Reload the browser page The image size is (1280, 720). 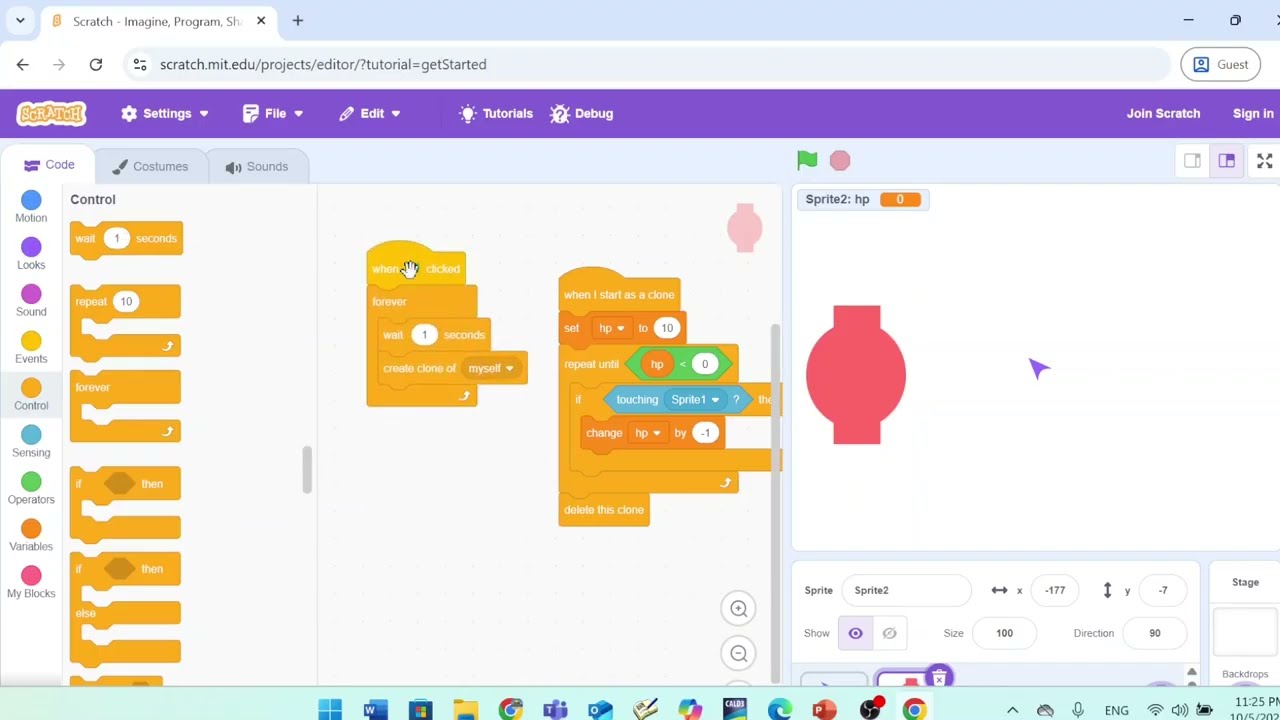(96, 64)
